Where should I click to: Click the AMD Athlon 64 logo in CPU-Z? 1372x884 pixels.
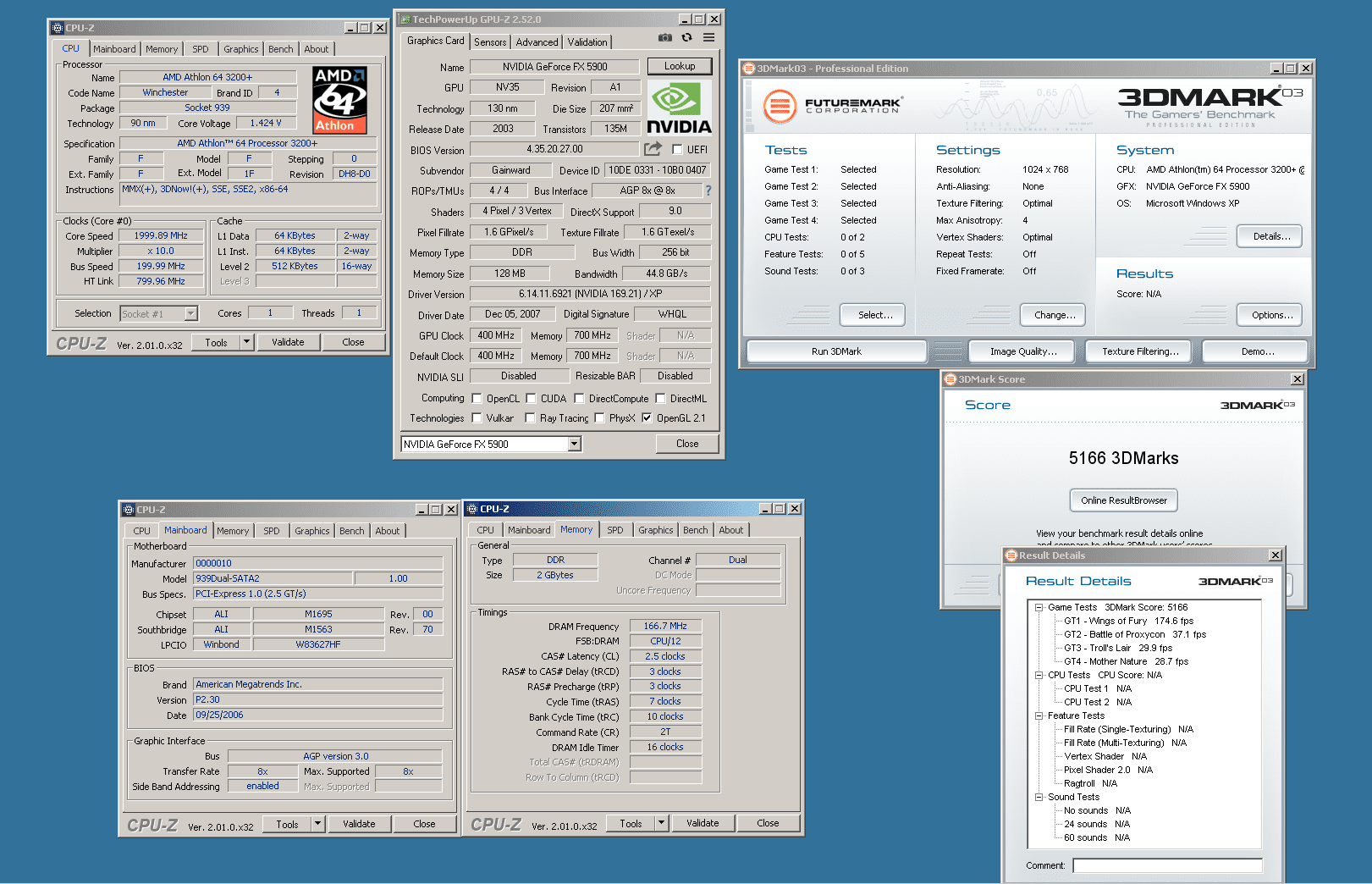[x=340, y=100]
